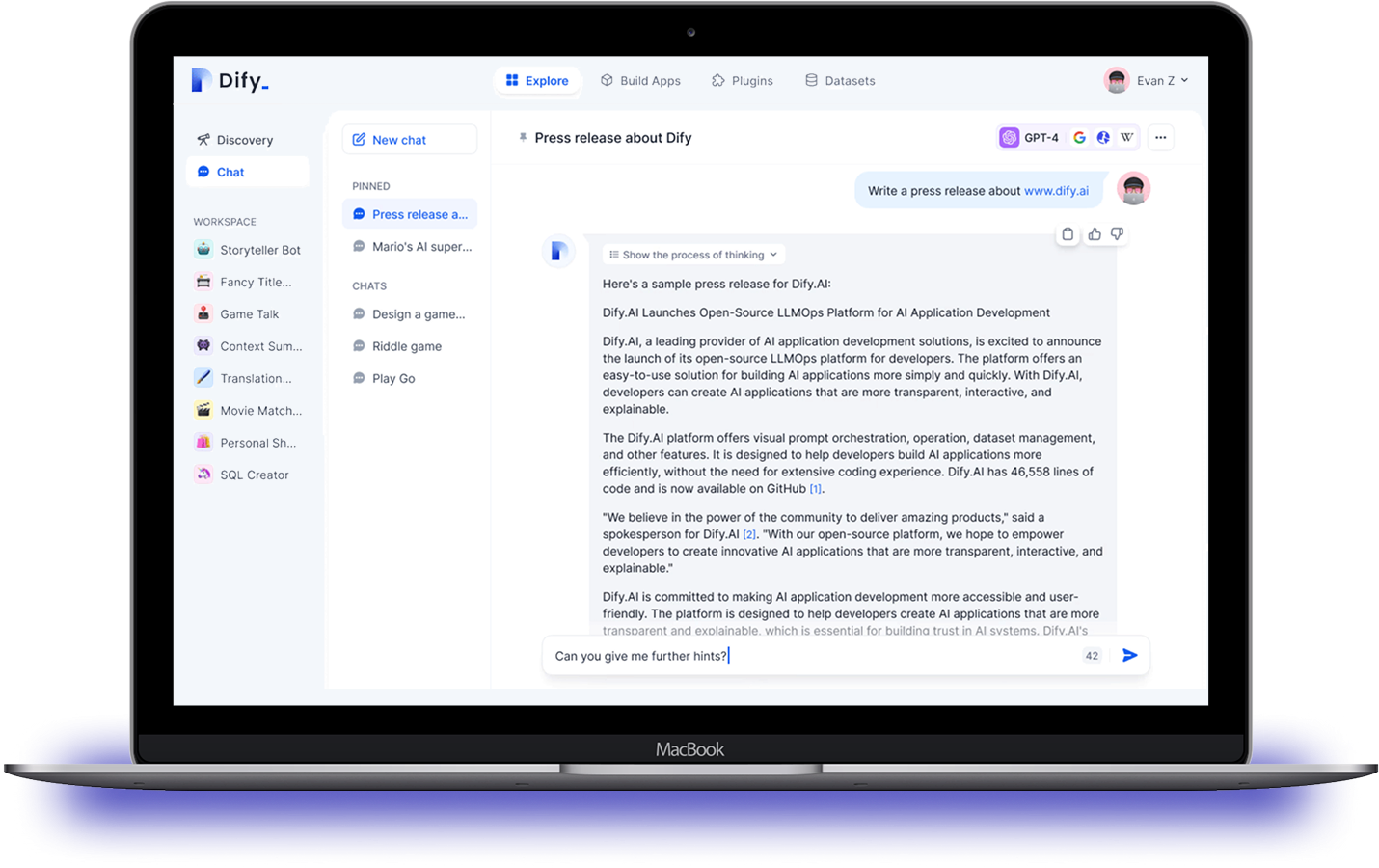
Task: Click the Discovery telescope icon
Action: click(x=203, y=140)
